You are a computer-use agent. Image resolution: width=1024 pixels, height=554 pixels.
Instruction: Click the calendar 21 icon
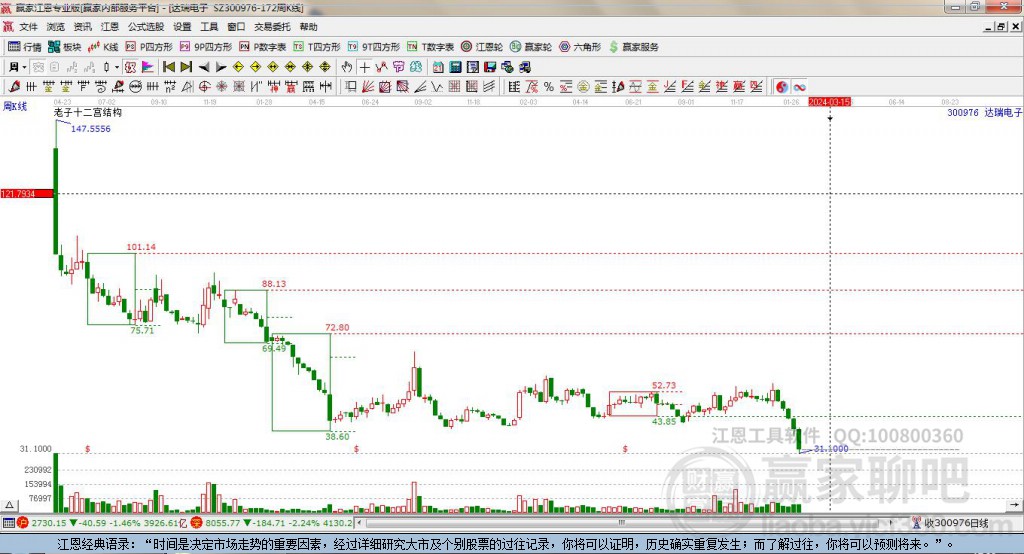pyautogui.click(x=438, y=67)
